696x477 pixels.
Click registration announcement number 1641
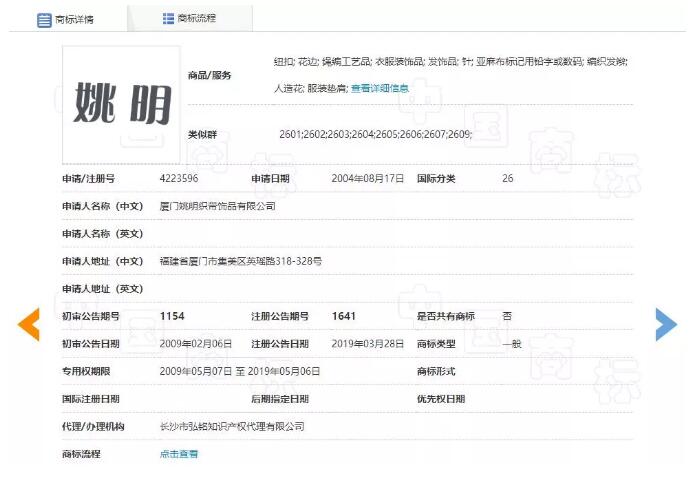click(344, 316)
